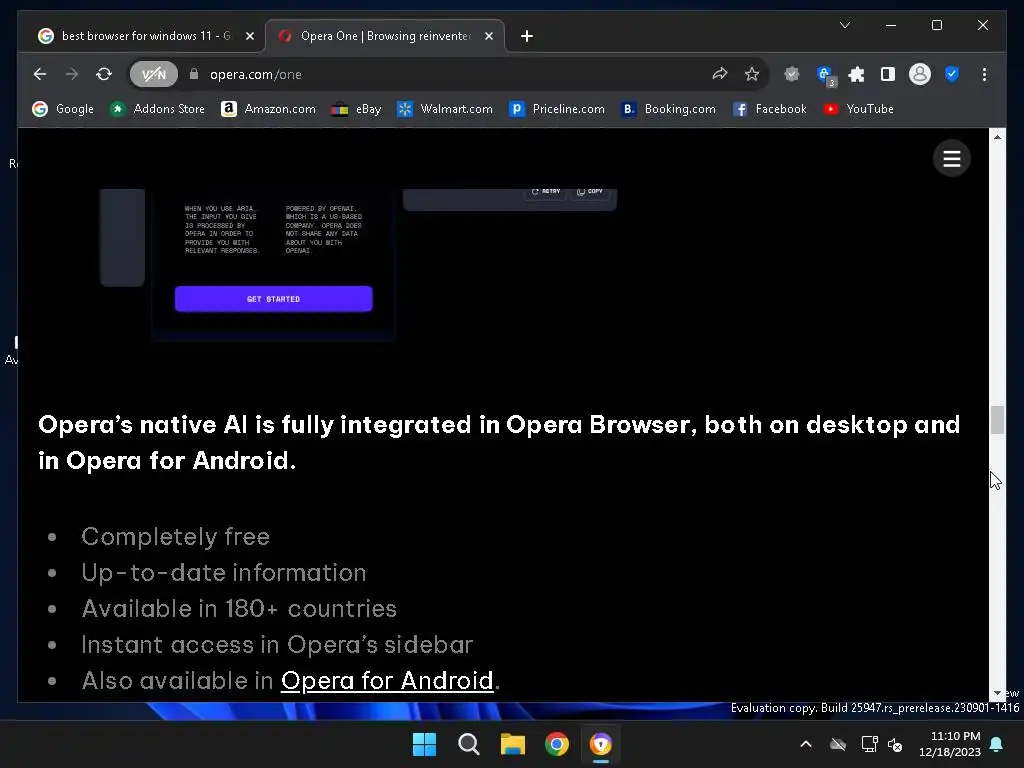Open the Booking.com bookmark
Screen dimensions: 1024x768
(669, 109)
